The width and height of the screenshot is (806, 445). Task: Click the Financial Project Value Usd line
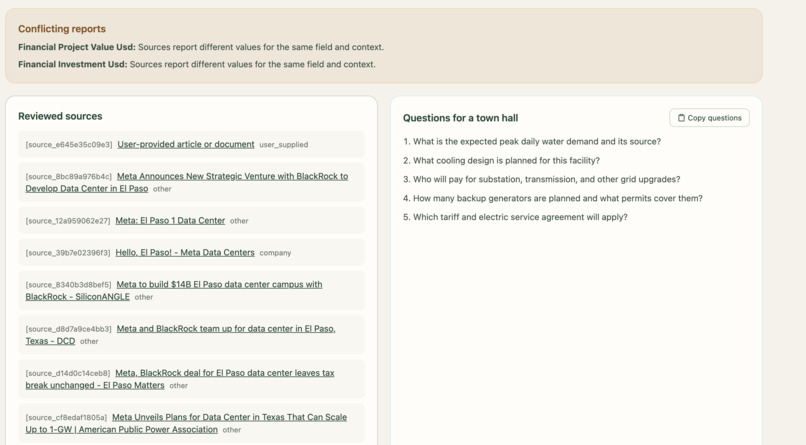(201, 47)
